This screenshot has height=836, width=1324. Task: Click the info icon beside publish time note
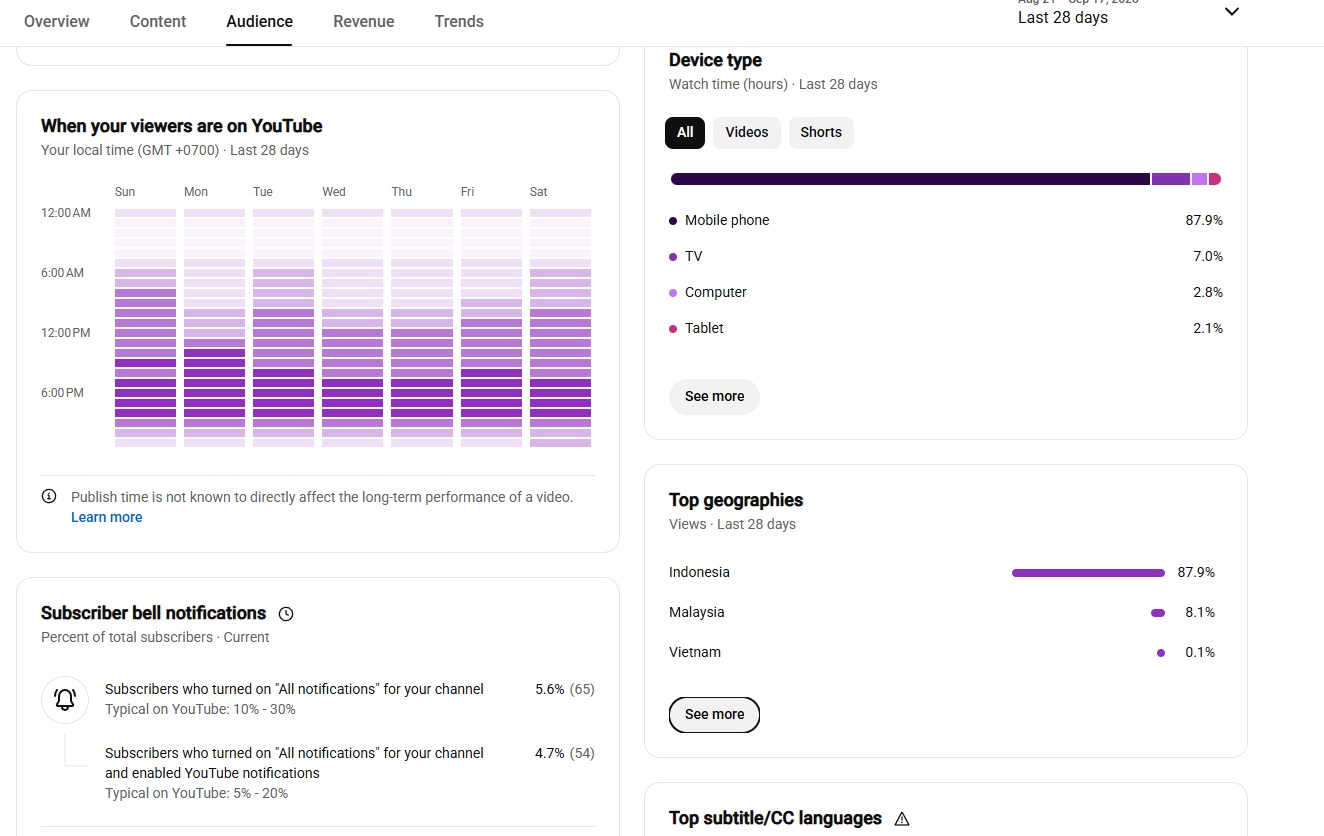click(x=49, y=496)
